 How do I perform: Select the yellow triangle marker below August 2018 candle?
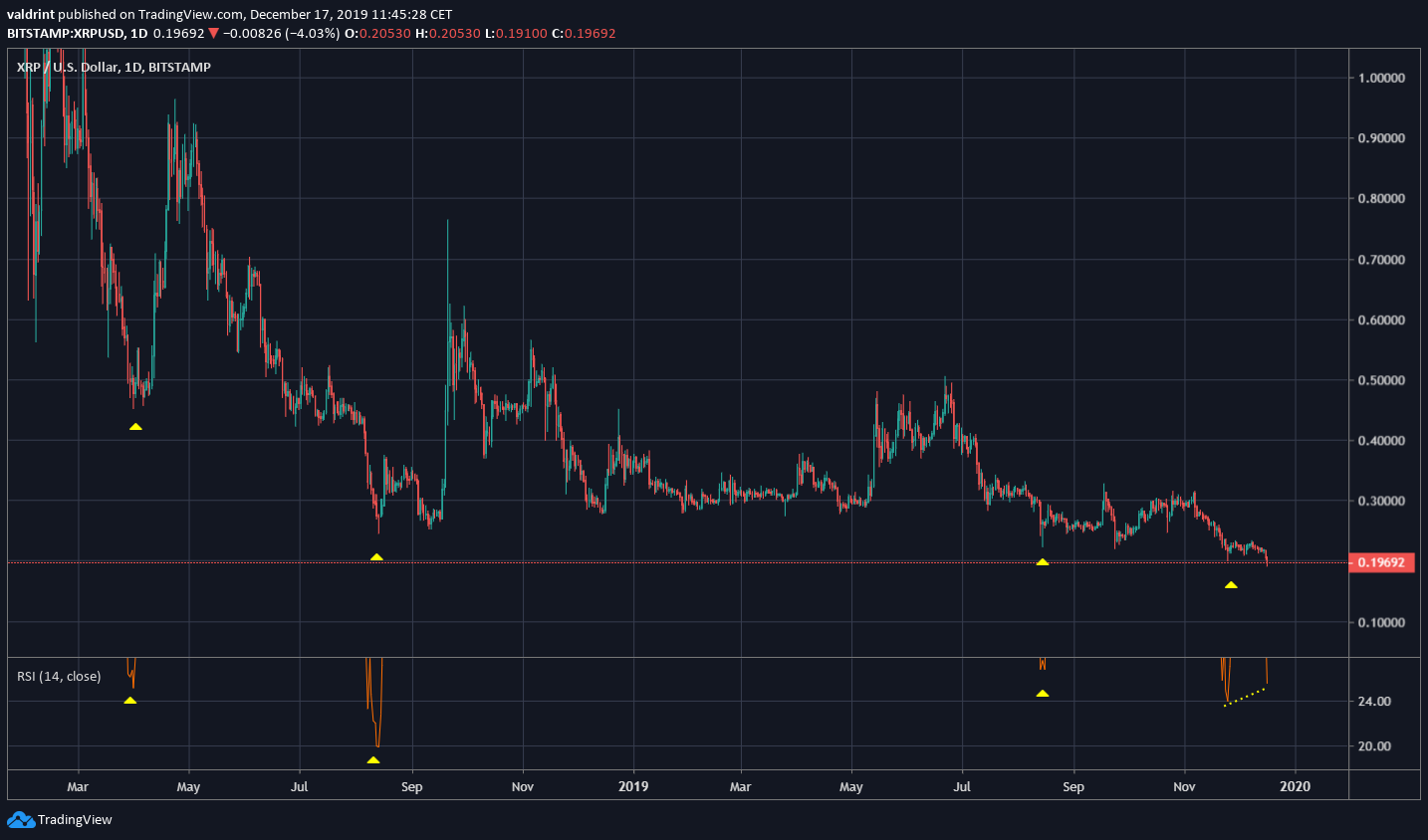(376, 557)
